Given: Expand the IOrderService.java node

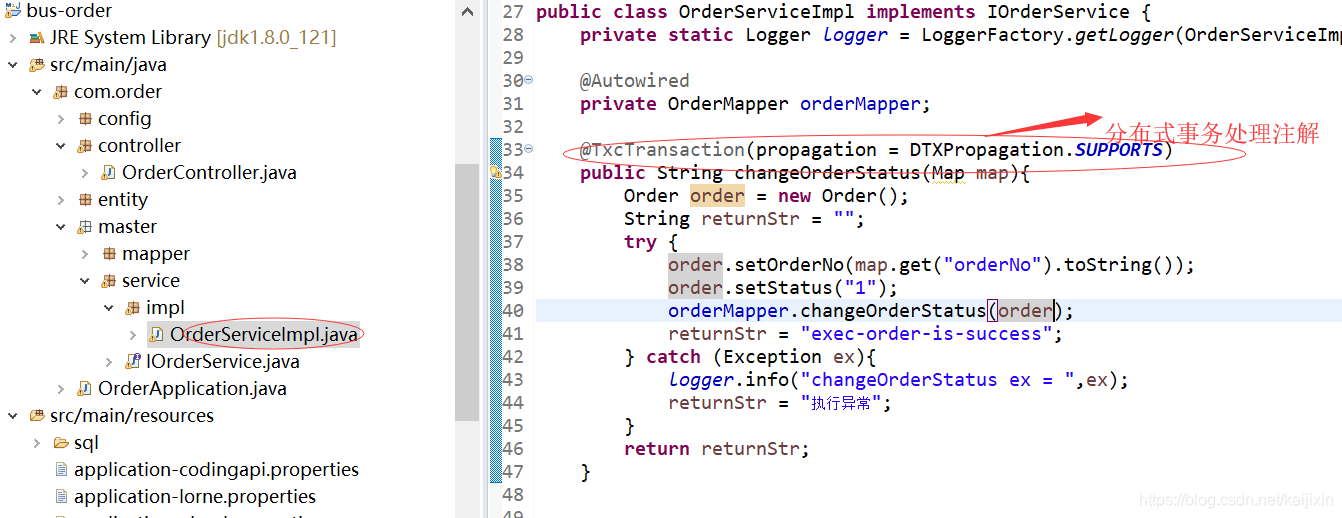Looking at the screenshot, I should [x=108, y=362].
